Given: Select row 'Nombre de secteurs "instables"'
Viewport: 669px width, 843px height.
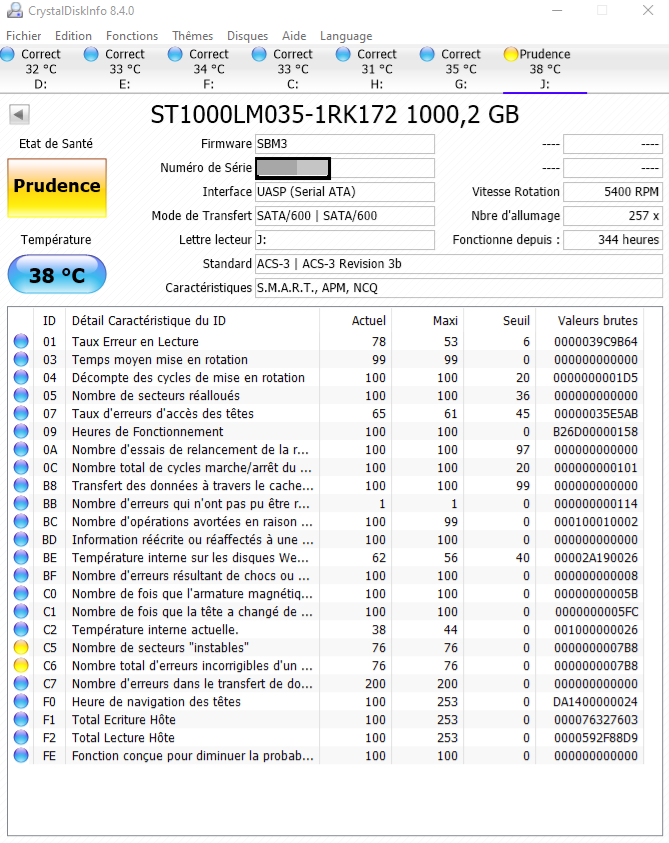Looking at the screenshot, I should coord(326,647).
